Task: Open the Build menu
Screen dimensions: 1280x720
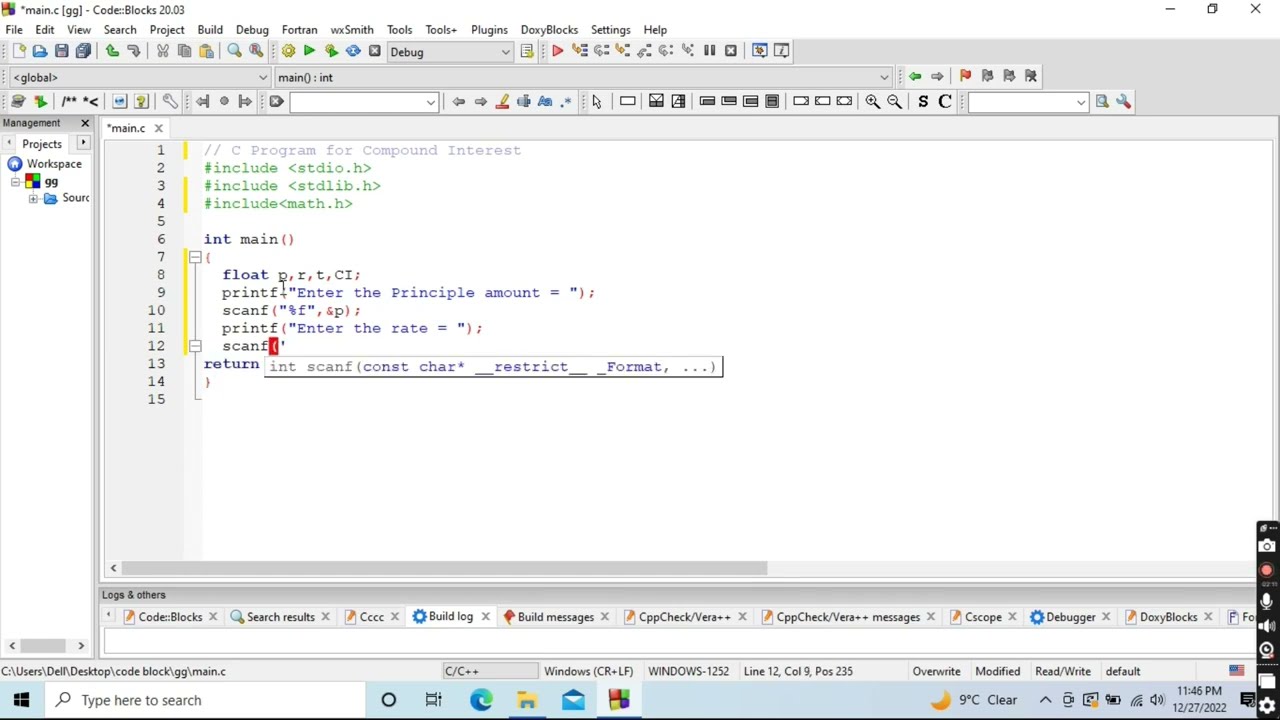Action: 210,29
